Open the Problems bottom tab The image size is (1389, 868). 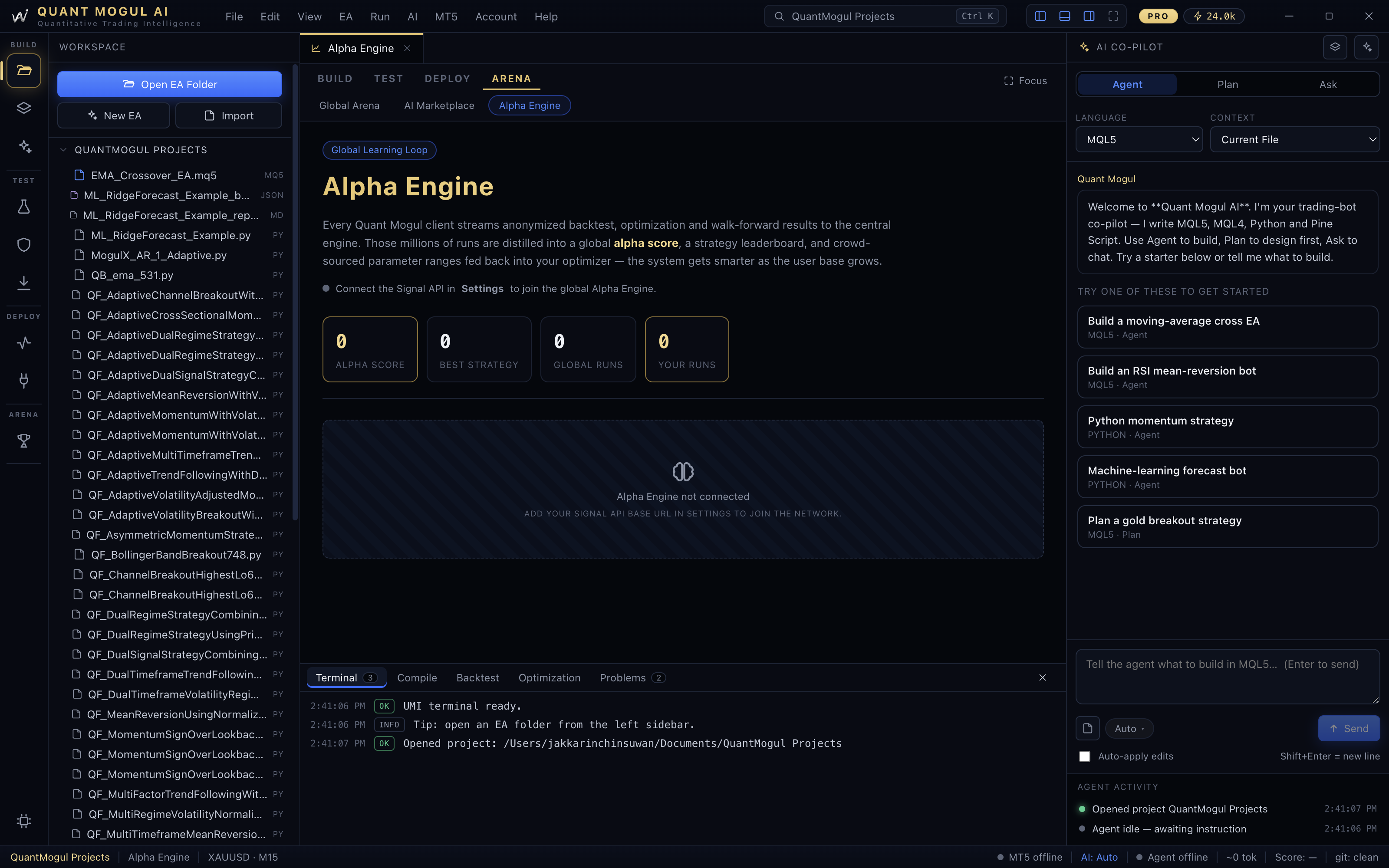(x=632, y=678)
